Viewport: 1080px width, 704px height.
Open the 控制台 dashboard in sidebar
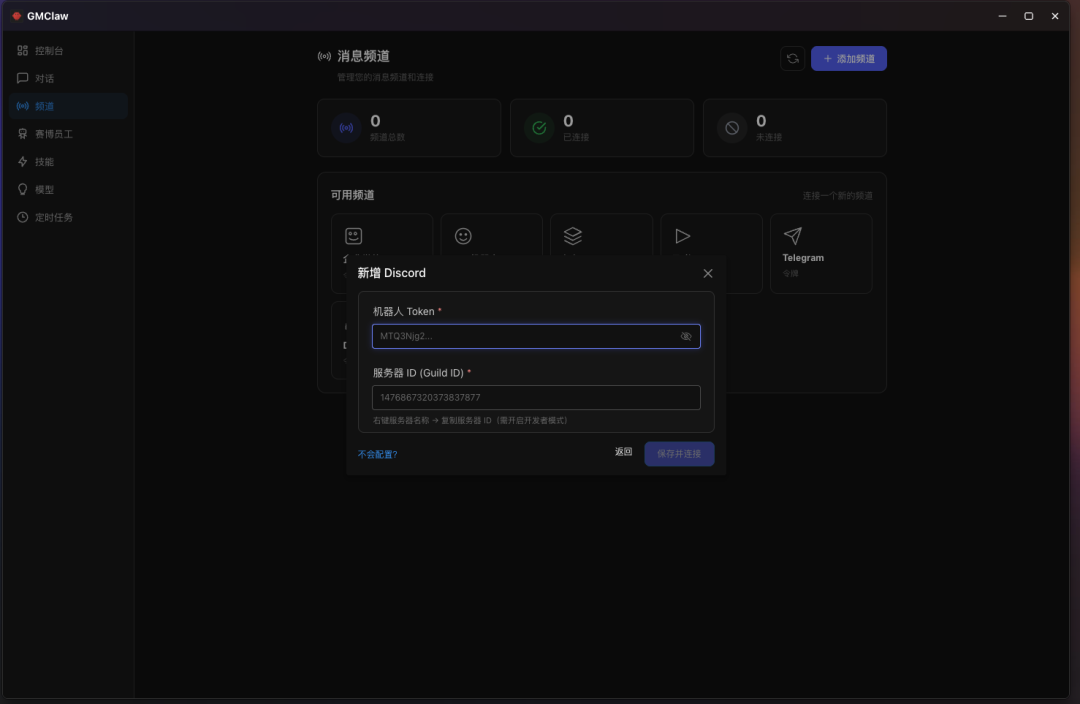(68, 51)
